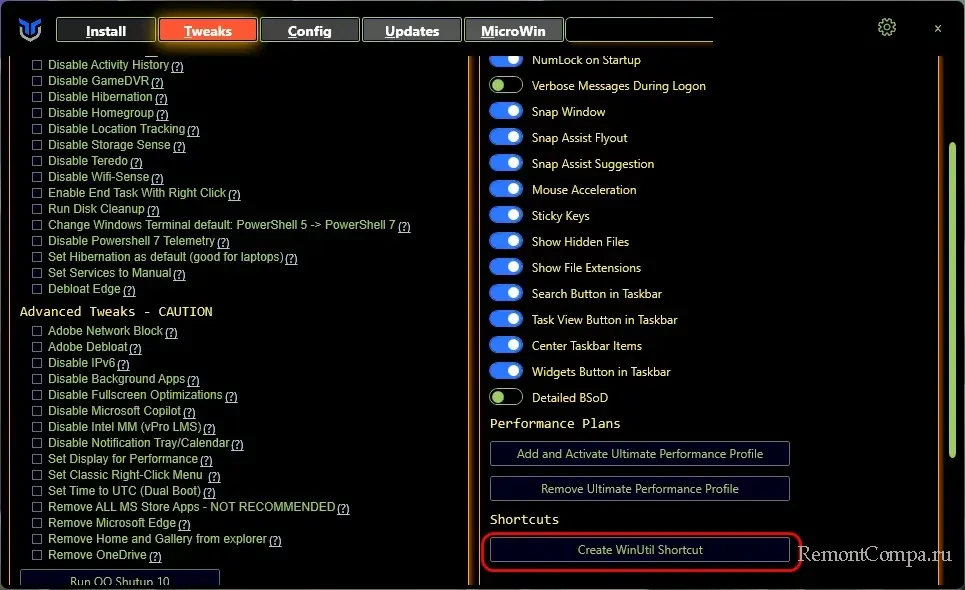This screenshot has width=965, height=590.
Task: Toggle the Detailed BSoD switch
Action: click(x=506, y=397)
